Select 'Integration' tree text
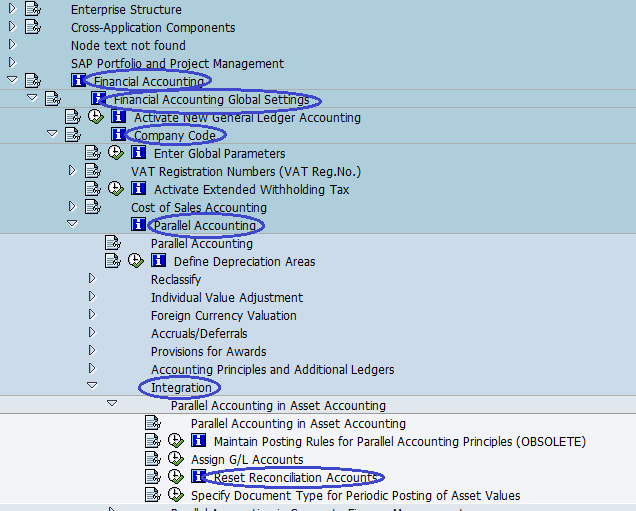The image size is (636, 511). (x=181, y=388)
